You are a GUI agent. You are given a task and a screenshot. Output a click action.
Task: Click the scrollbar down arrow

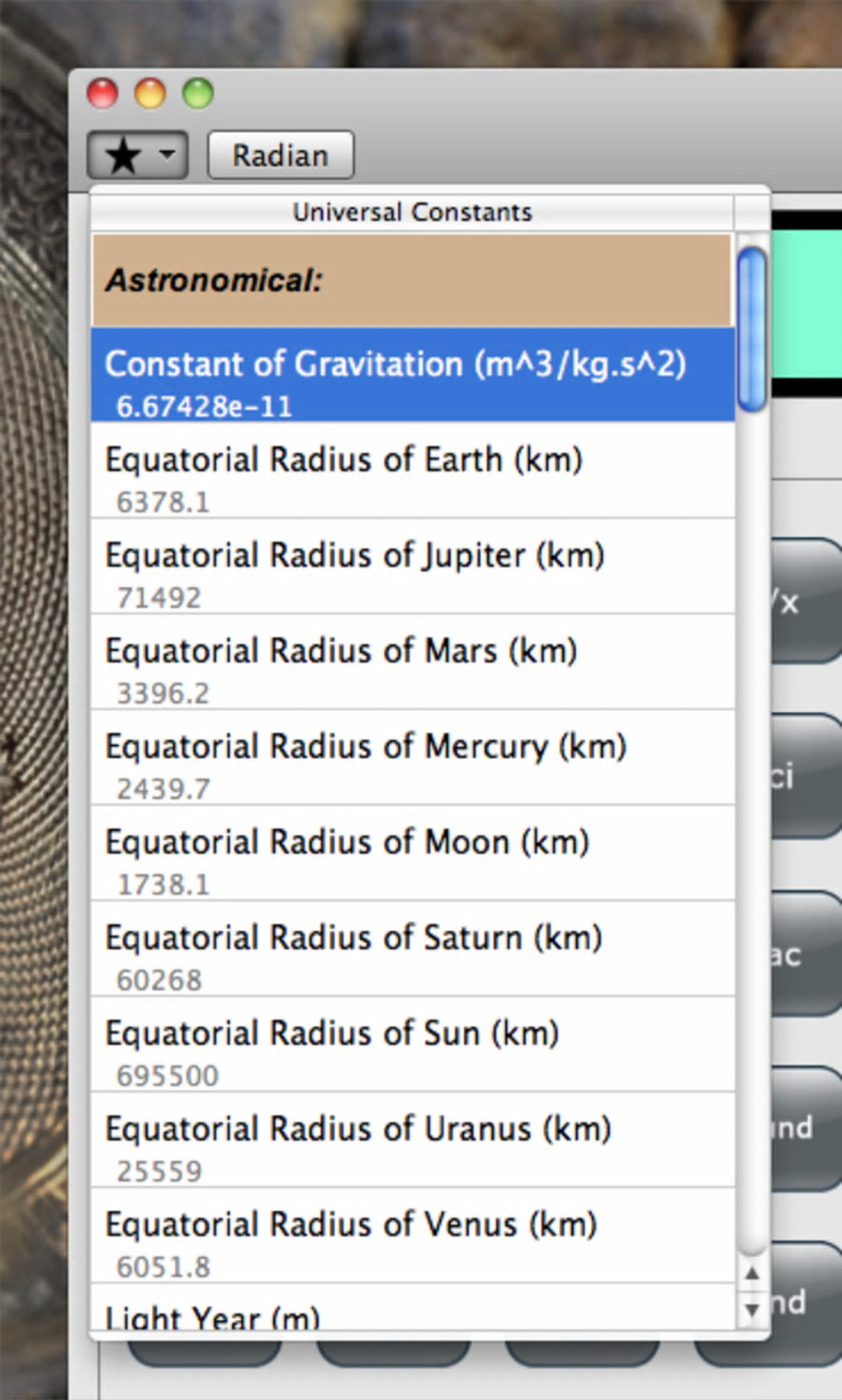pos(752,1309)
